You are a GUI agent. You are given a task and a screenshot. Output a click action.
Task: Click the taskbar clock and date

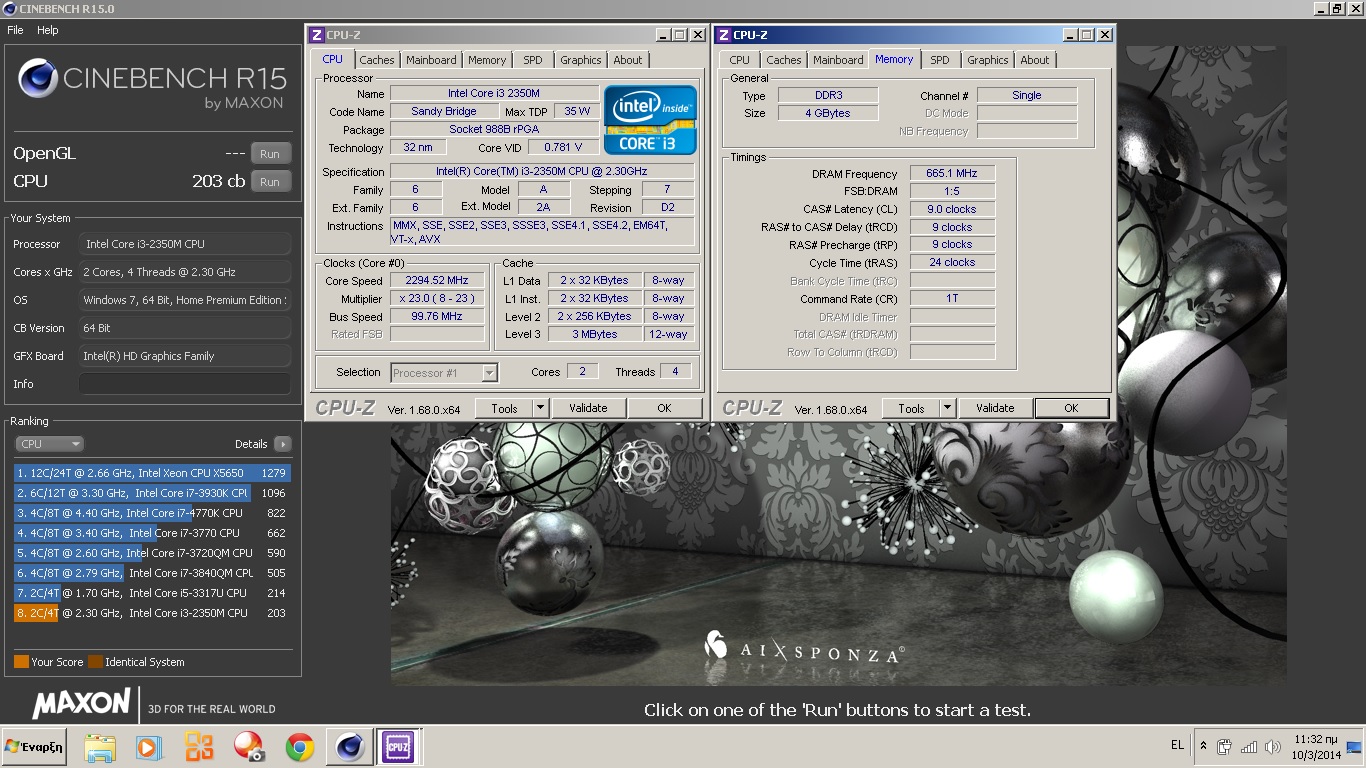pos(1315,747)
